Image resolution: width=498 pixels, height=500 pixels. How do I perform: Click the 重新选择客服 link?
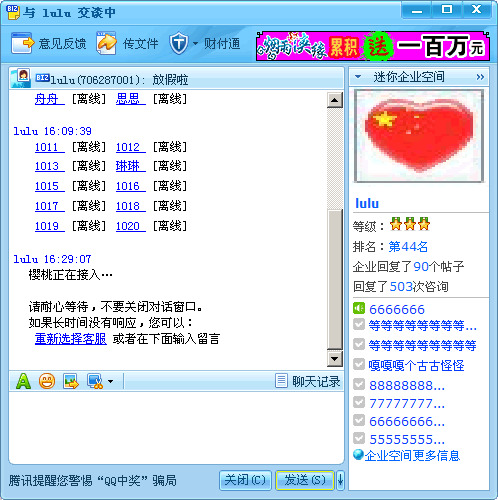[x=71, y=339]
